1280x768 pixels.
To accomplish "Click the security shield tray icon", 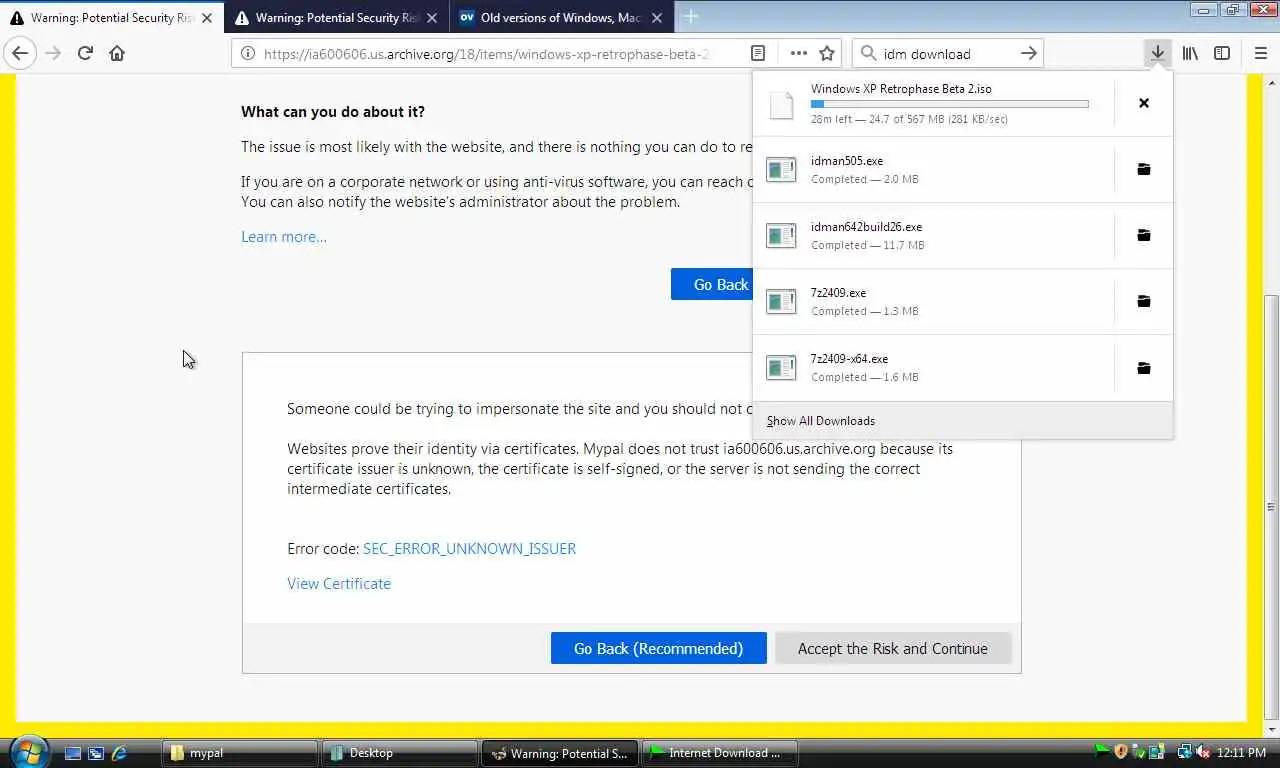I will point(1121,752).
